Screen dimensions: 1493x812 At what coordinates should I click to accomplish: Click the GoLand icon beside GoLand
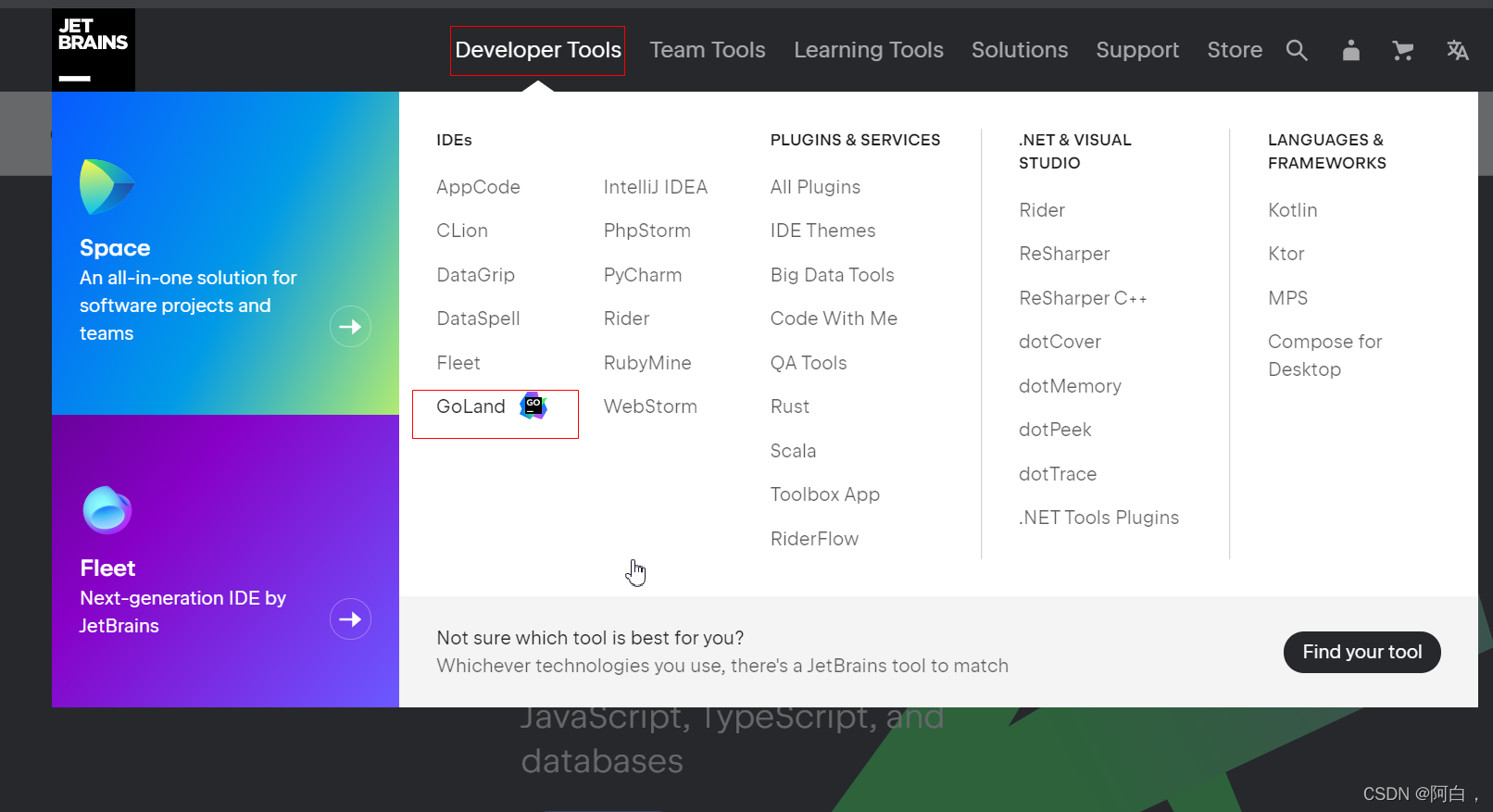click(533, 406)
